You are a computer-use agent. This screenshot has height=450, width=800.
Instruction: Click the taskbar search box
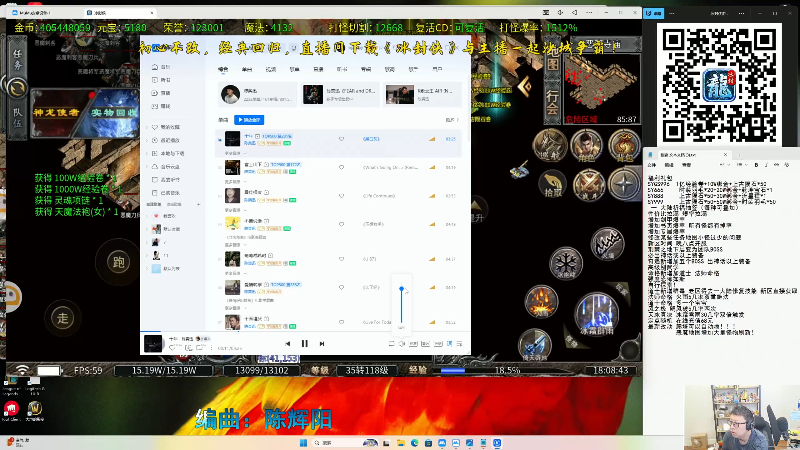(x=345, y=443)
